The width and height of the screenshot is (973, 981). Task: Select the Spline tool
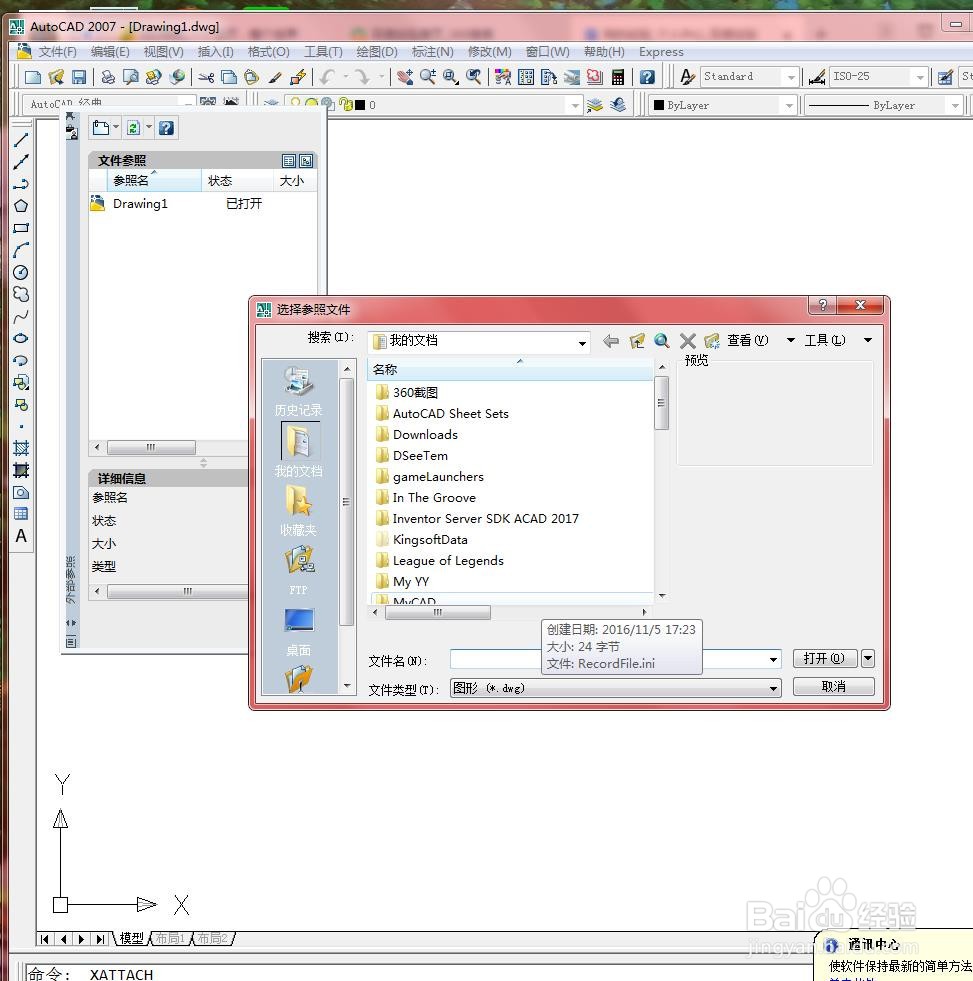click(x=21, y=317)
